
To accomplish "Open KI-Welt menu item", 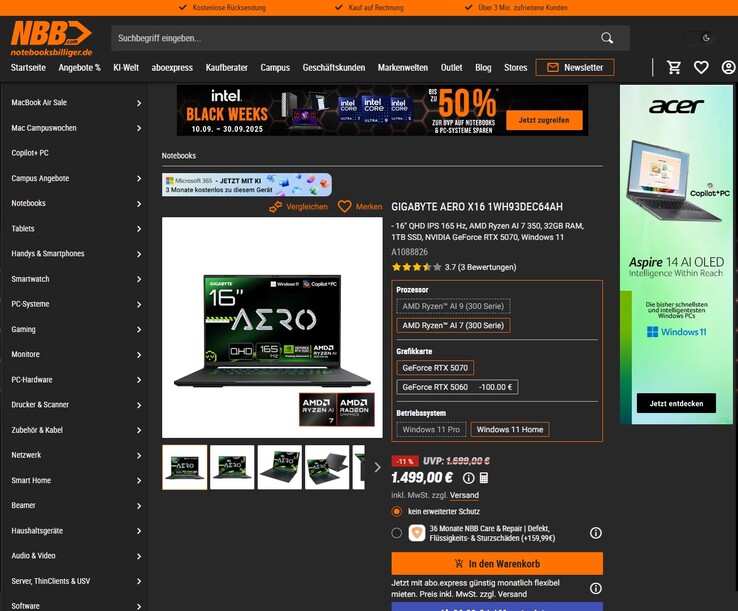I will [126, 67].
